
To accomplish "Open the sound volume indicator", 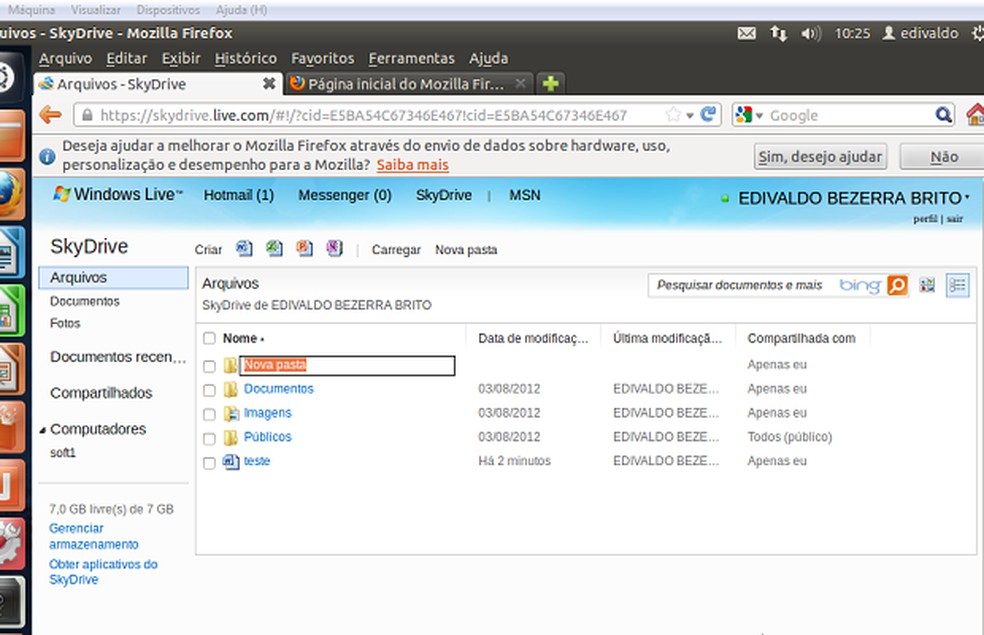I will (810, 33).
